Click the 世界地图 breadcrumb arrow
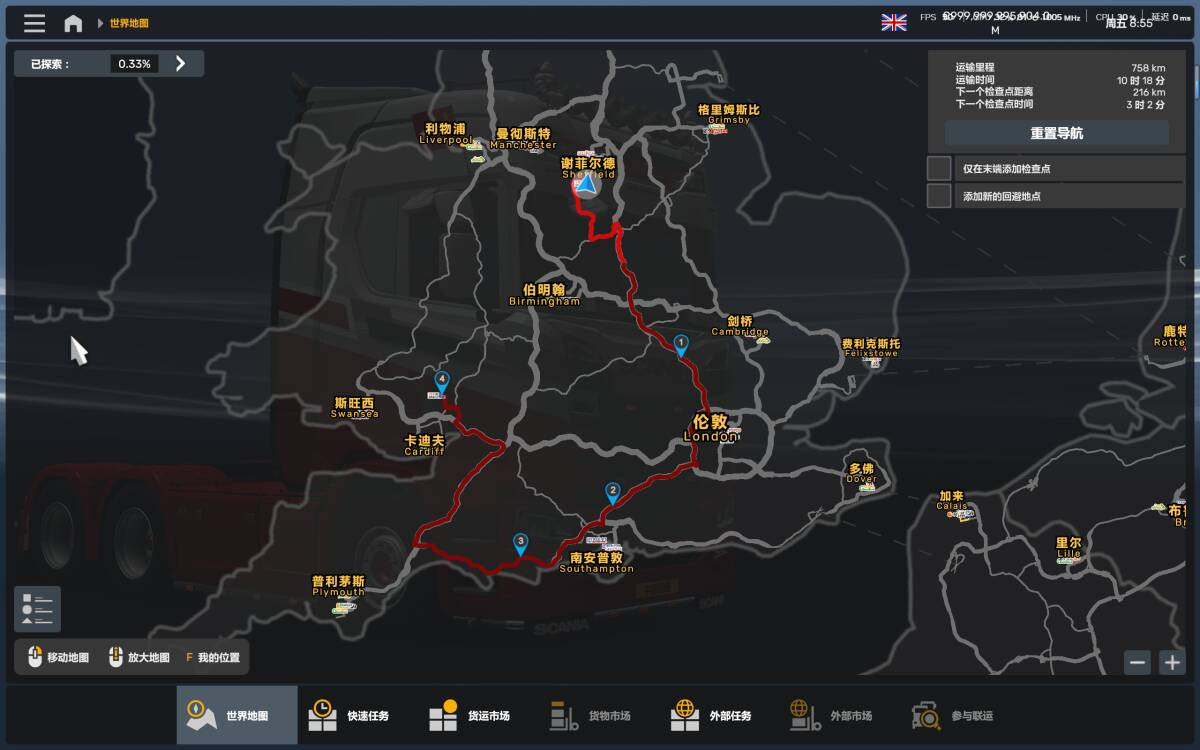This screenshot has width=1200, height=750. 100,23
